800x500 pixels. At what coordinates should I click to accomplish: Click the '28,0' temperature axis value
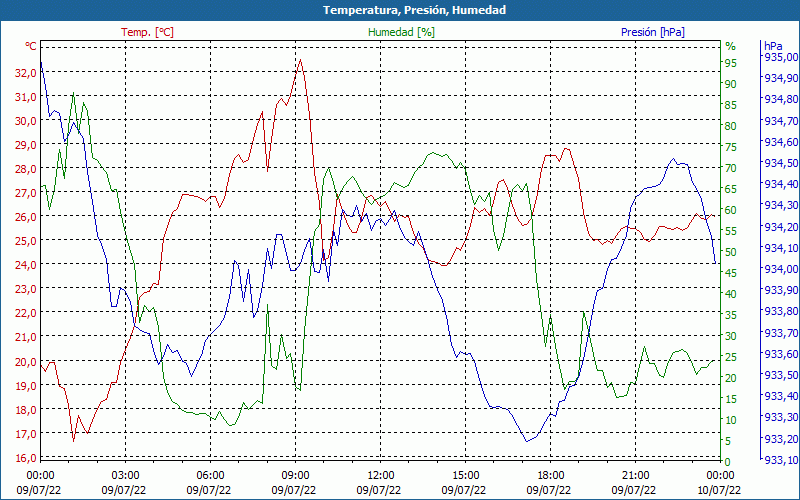(26, 169)
